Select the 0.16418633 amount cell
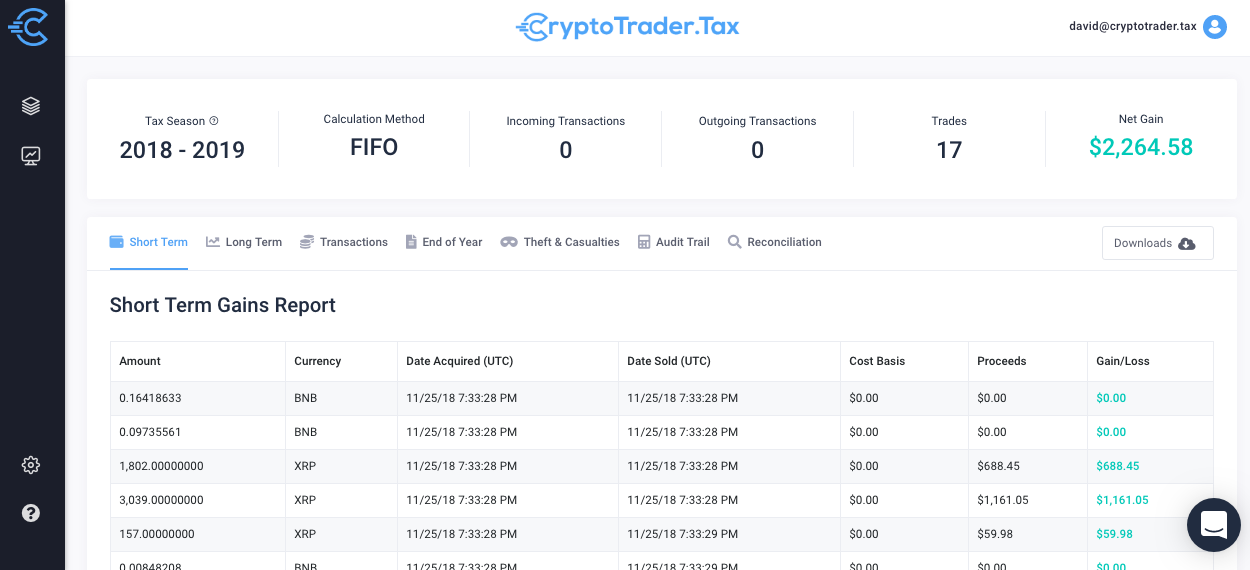 (x=198, y=398)
